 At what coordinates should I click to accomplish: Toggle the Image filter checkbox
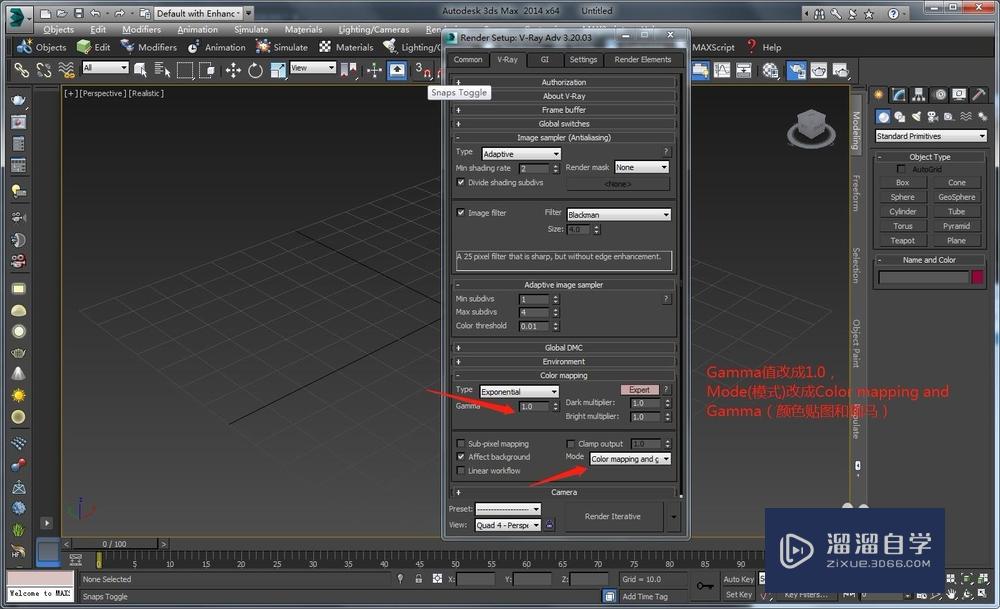click(460, 212)
